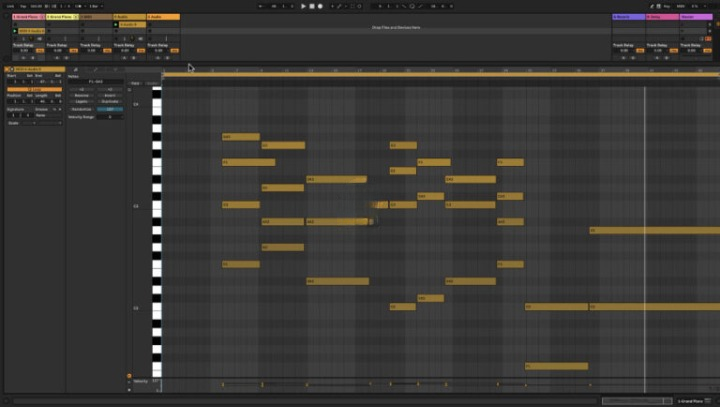Screen dimensions: 720x407
Task: Click the Duplicate button in Notes panel
Action: tap(110, 102)
